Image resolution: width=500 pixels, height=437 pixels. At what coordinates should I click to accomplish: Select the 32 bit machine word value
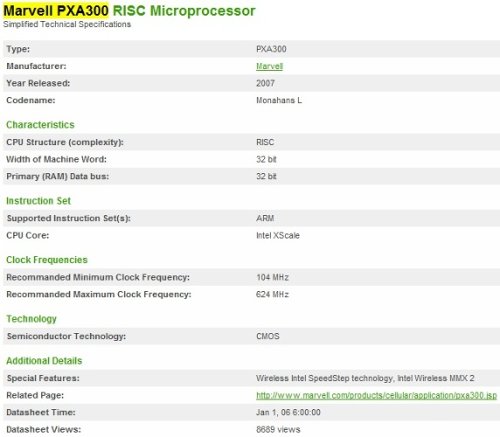(266, 159)
